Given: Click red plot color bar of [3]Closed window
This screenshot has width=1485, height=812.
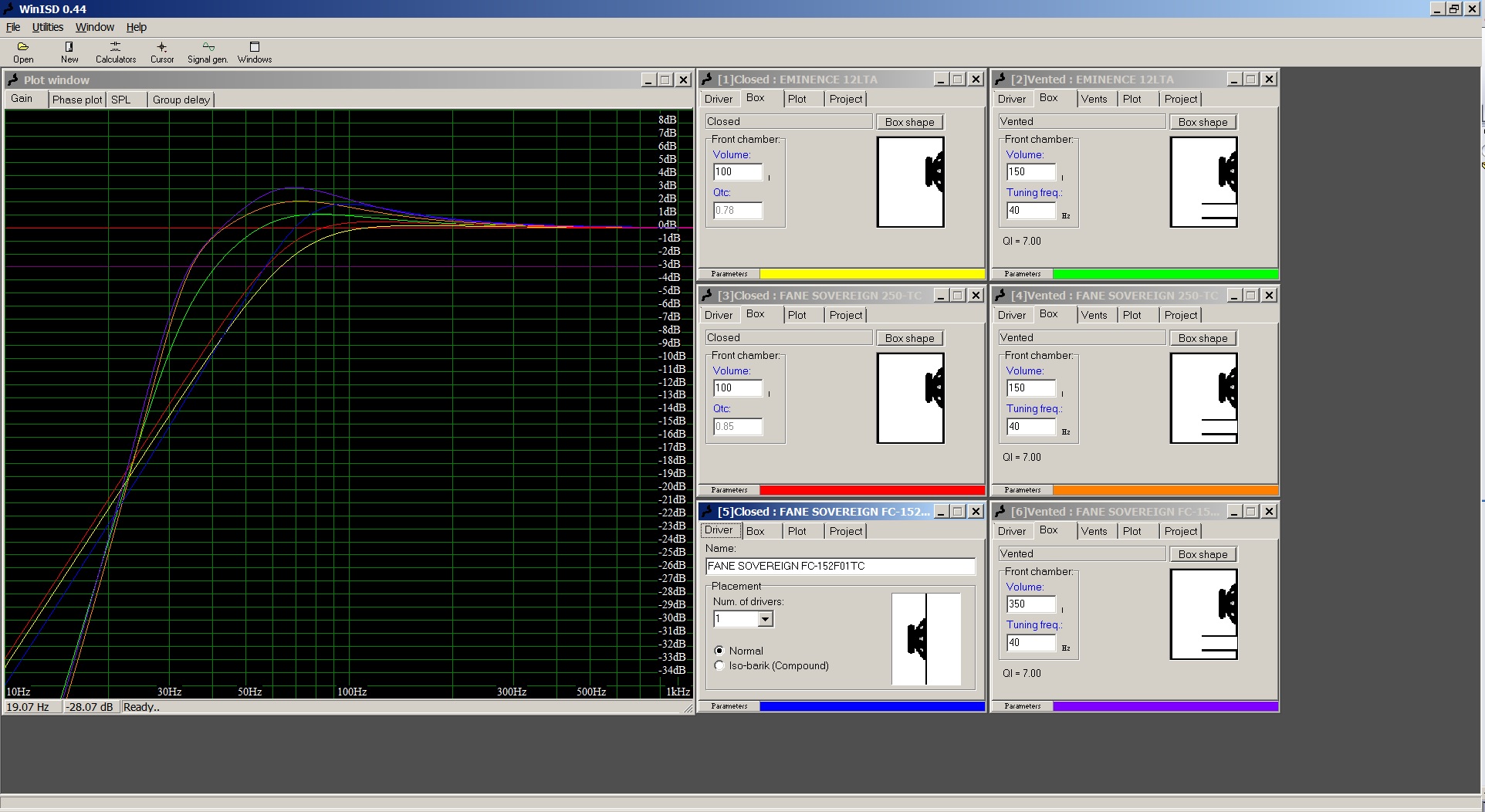Looking at the screenshot, I should pos(872,490).
